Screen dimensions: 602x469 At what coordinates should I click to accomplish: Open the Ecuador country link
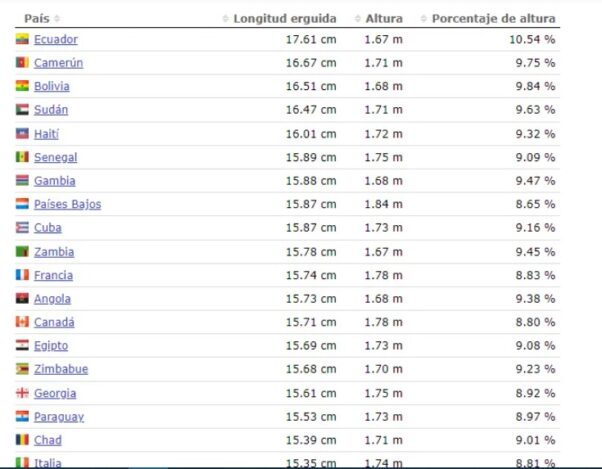[56, 40]
